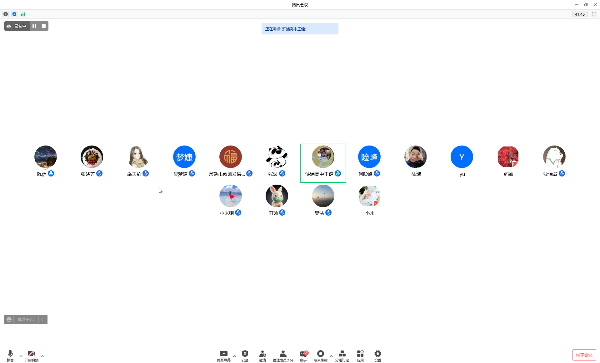Viewport: 600px width, 363px height.
Task: Open the settings gear in bottom toolbar
Action: [378, 355]
